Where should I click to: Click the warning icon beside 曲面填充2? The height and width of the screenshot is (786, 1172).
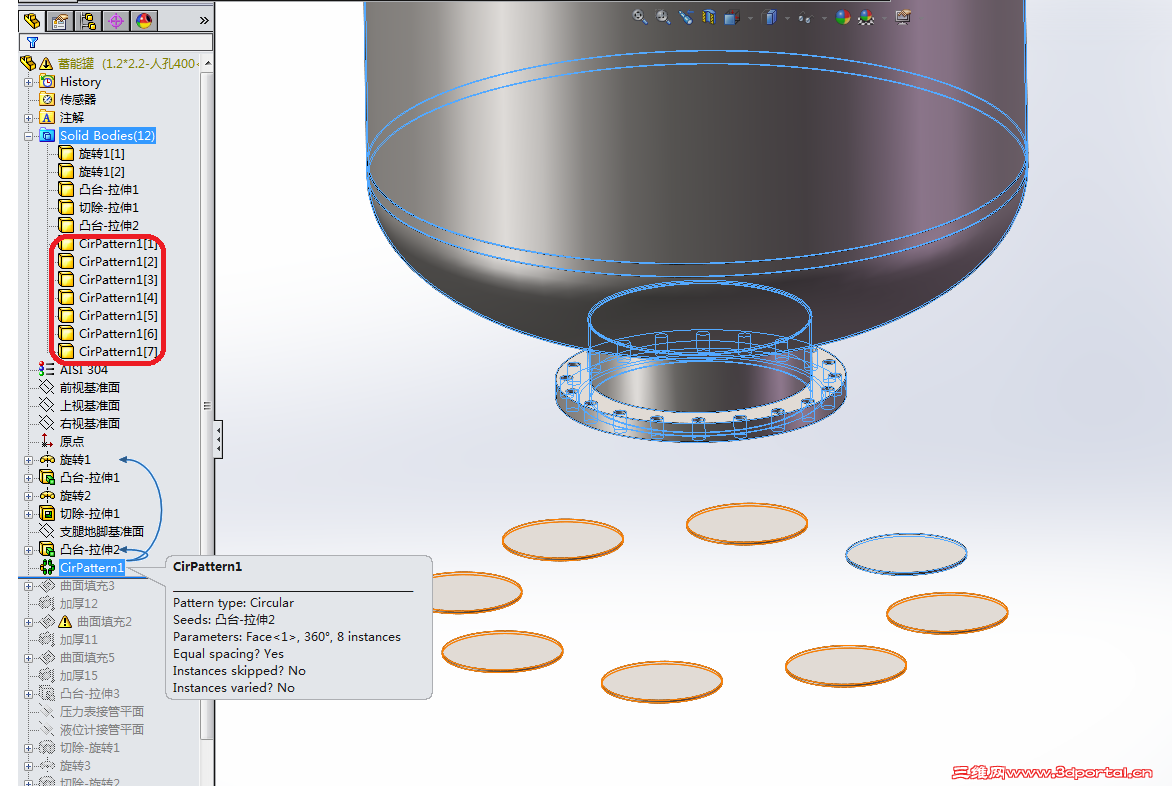pyautogui.click(x=65, y=622)
